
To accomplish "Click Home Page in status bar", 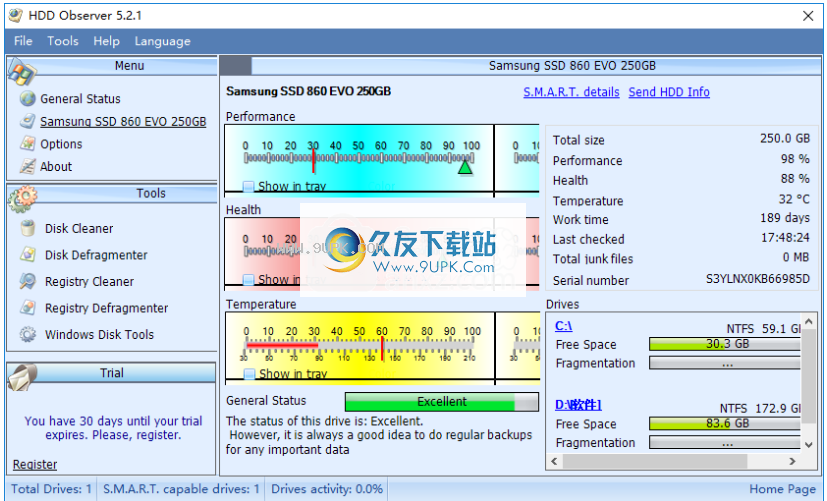I will 782,489.
